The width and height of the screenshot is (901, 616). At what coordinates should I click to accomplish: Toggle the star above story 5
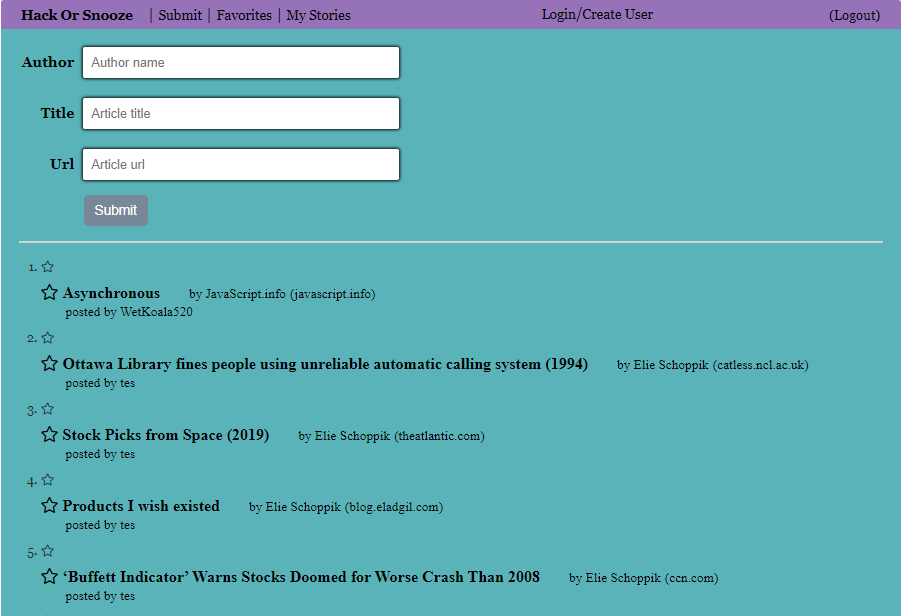[47, 550]
